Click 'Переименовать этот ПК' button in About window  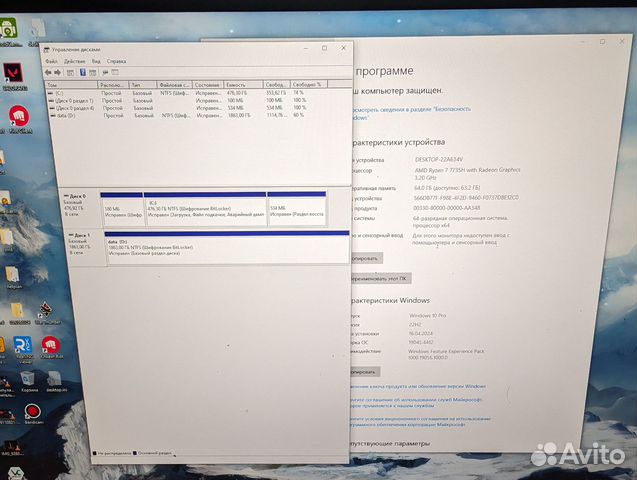click(x=379, y=279)
